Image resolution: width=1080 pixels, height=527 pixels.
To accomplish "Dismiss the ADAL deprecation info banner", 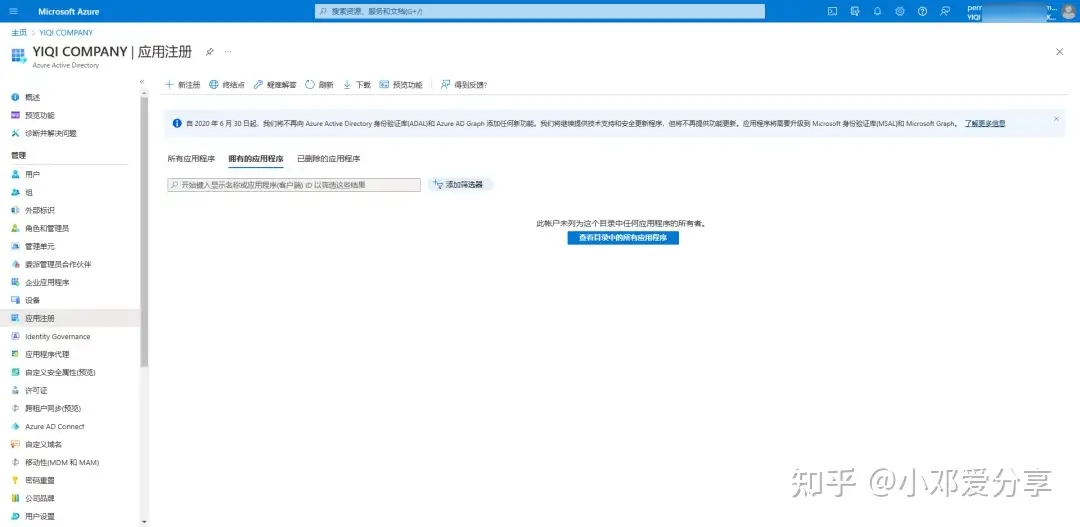I will (1056, 118).
